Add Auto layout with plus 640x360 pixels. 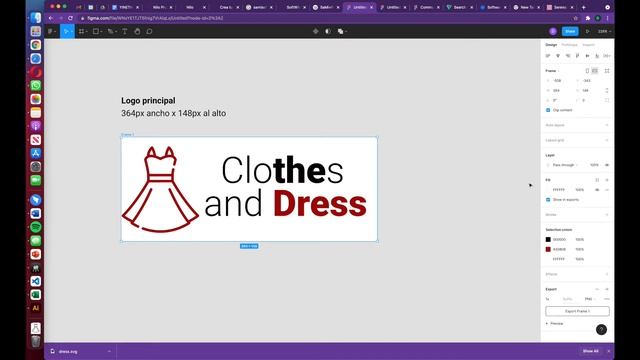click(x=607, y=125)
